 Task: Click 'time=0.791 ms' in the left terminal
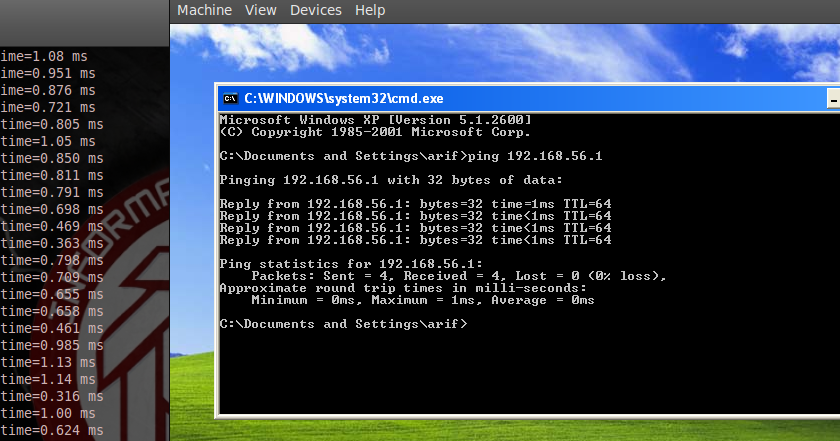52,192
